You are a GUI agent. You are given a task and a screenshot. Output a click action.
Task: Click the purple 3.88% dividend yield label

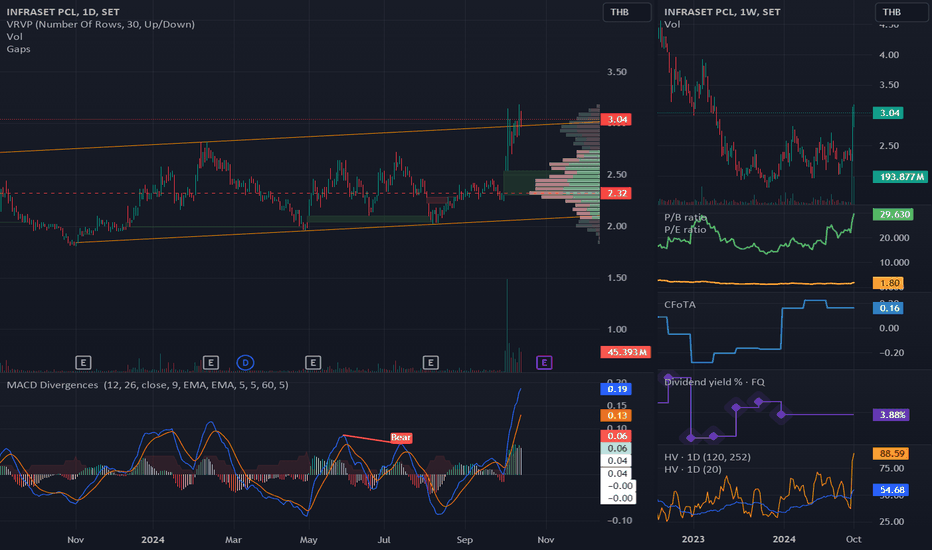coord(891,414)
